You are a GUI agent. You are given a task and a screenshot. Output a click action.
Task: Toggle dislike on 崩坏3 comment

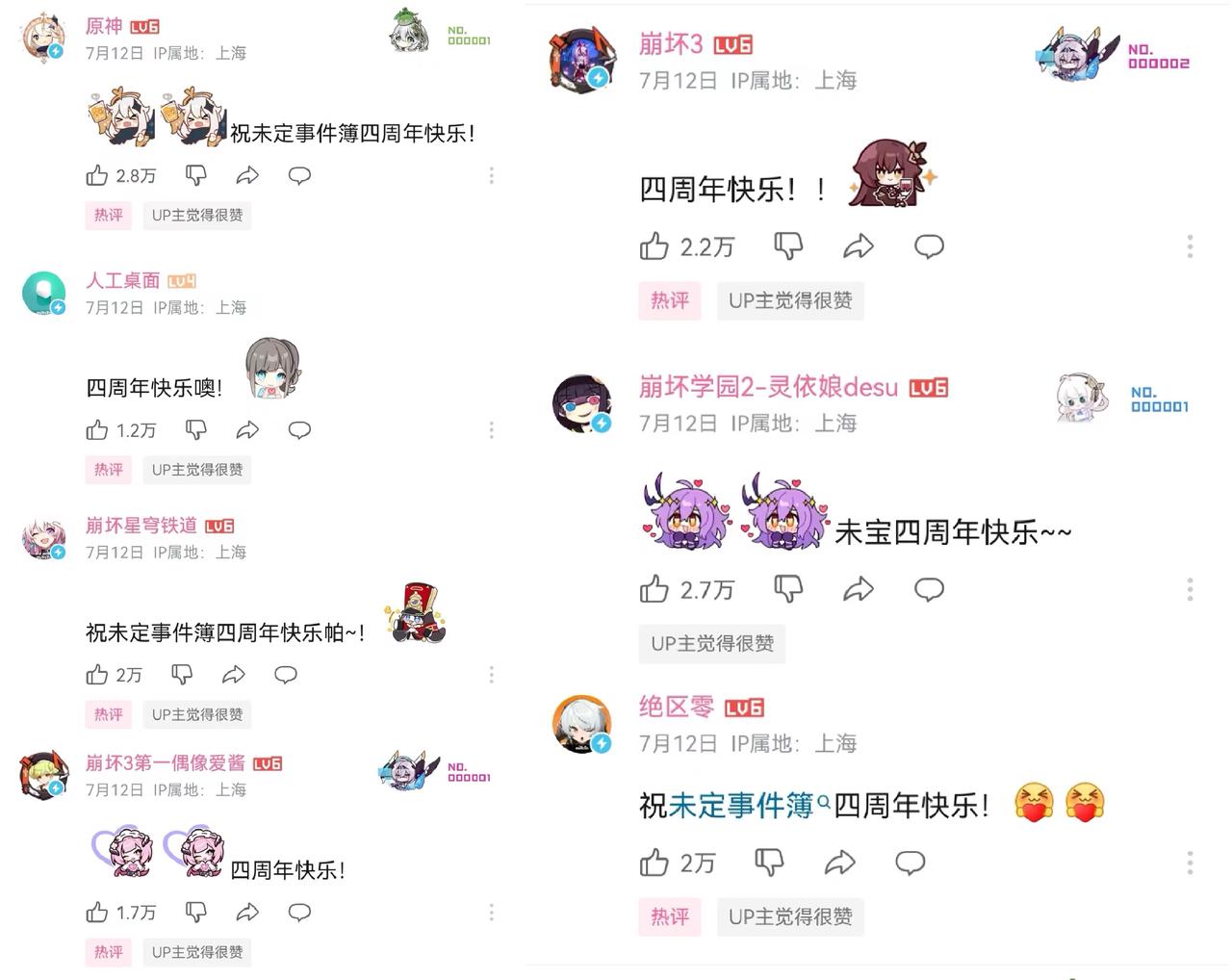788,246
